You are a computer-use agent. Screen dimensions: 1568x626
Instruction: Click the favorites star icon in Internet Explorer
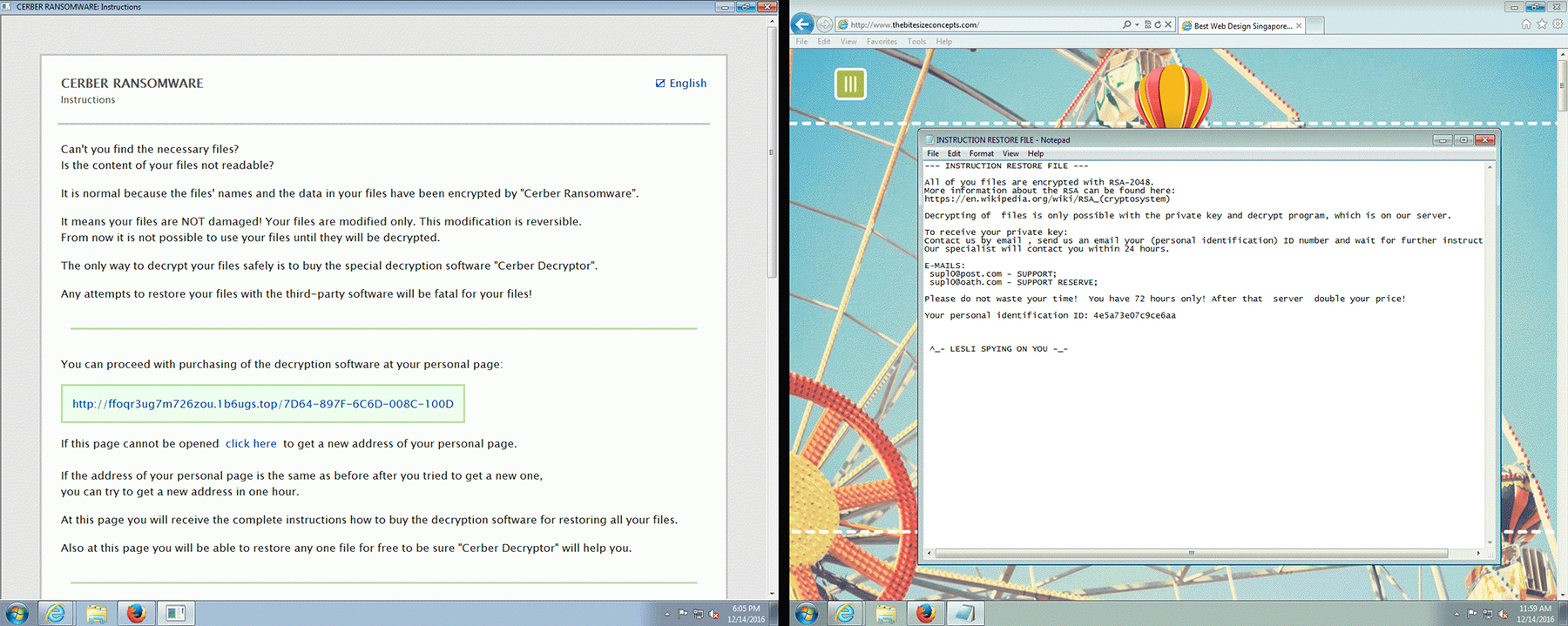(x=1541, y=24)
